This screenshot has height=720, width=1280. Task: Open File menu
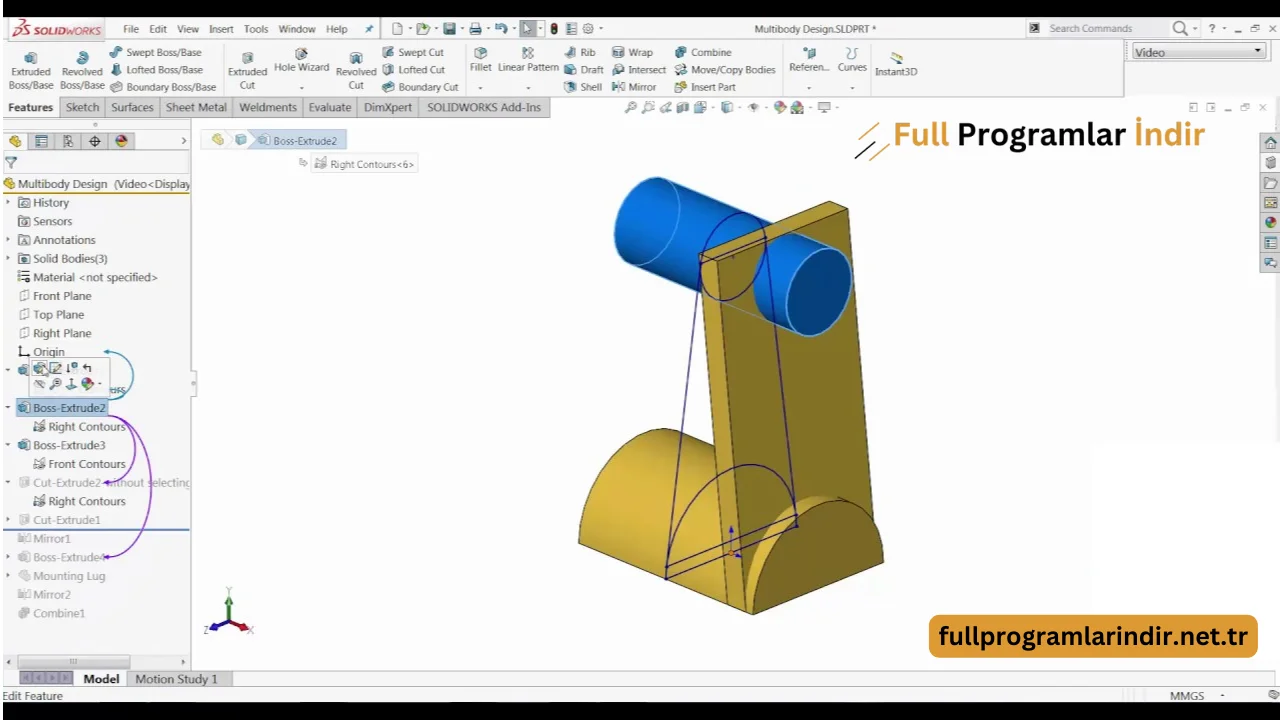coord(131,29)
